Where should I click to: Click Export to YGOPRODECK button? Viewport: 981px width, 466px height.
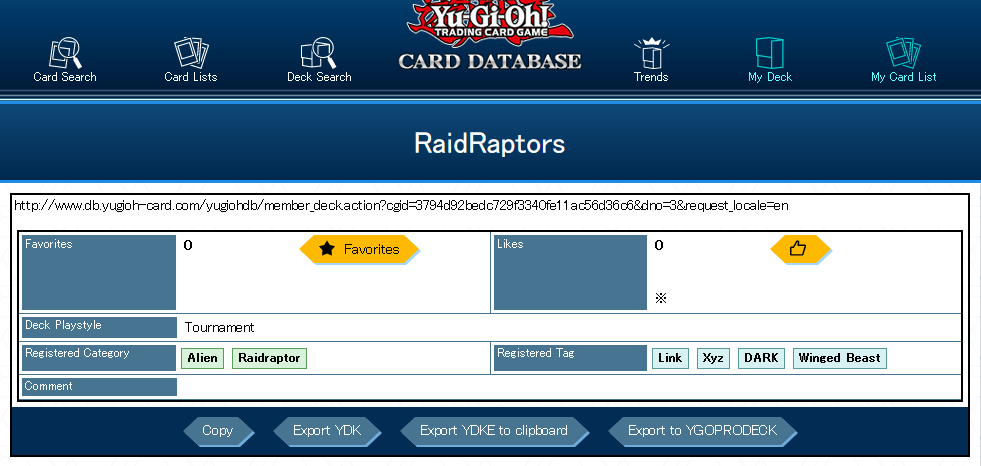tap(703, 431)
